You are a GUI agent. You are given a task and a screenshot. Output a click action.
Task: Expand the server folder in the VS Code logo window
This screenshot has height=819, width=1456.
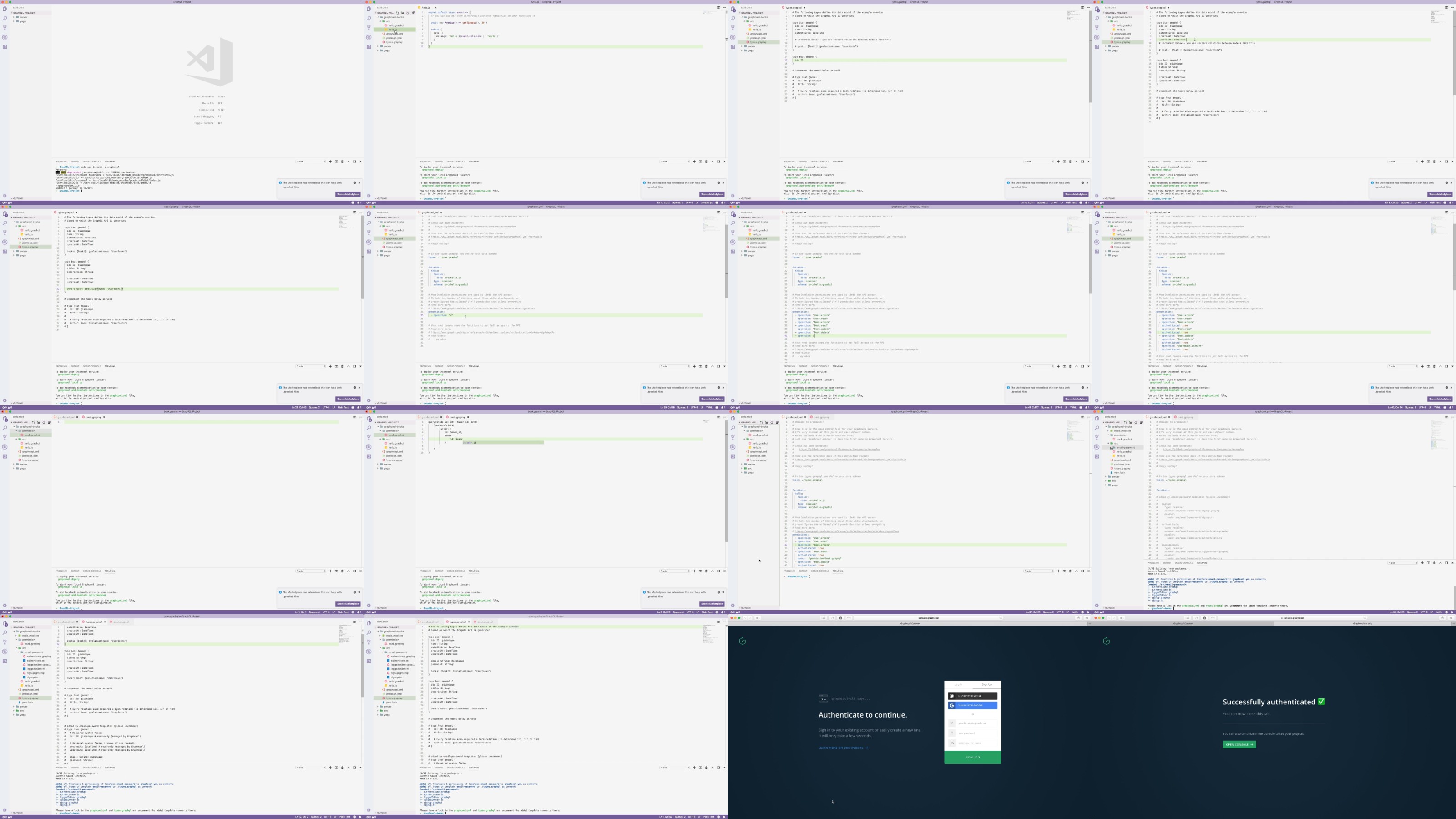point(23,17)
